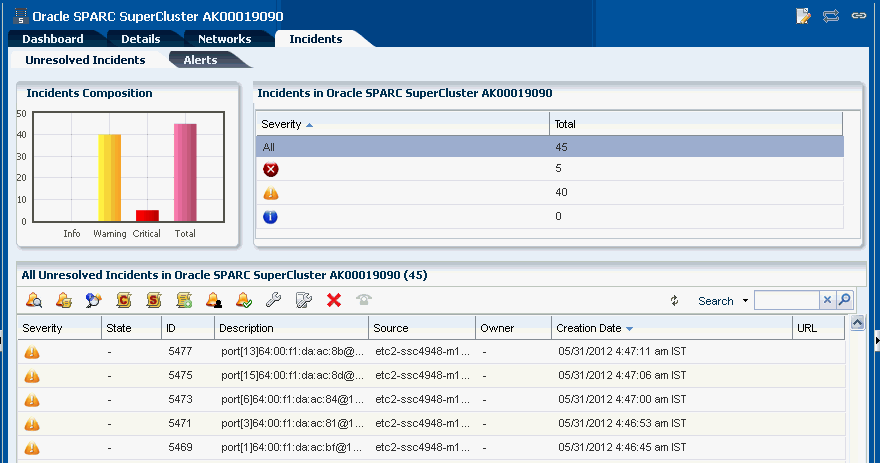Click the bell with person assign icon

(x=214, y=300)
